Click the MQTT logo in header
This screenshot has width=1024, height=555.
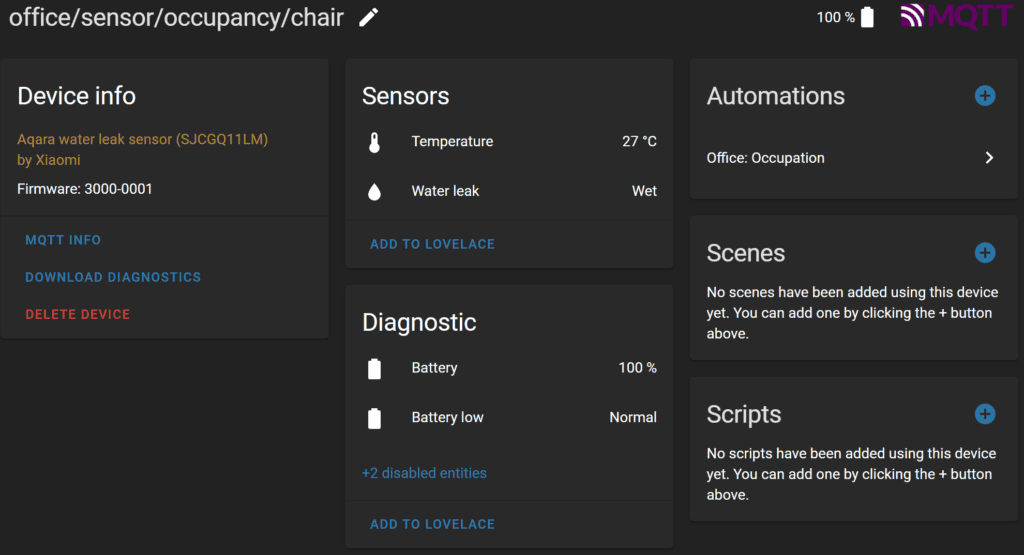[957, 16]
